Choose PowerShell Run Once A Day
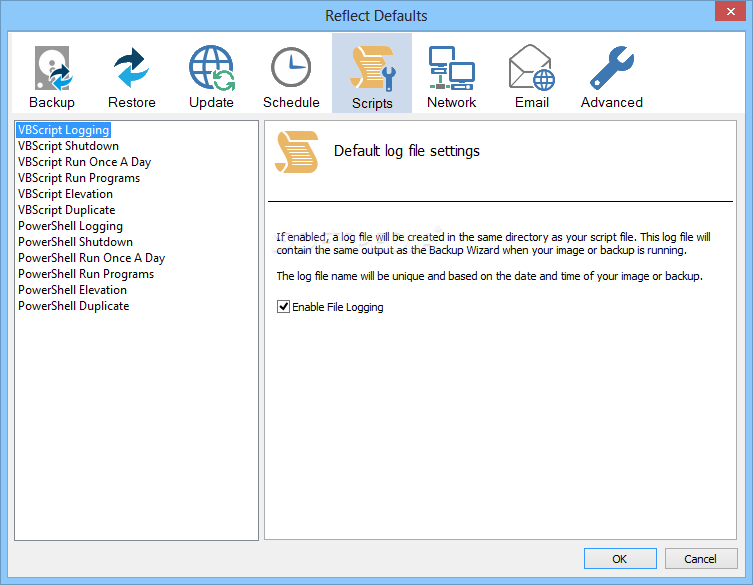Image resolution: width=753 pixels, height=585 pixels. pyautogui.click(x=91, y=258)
